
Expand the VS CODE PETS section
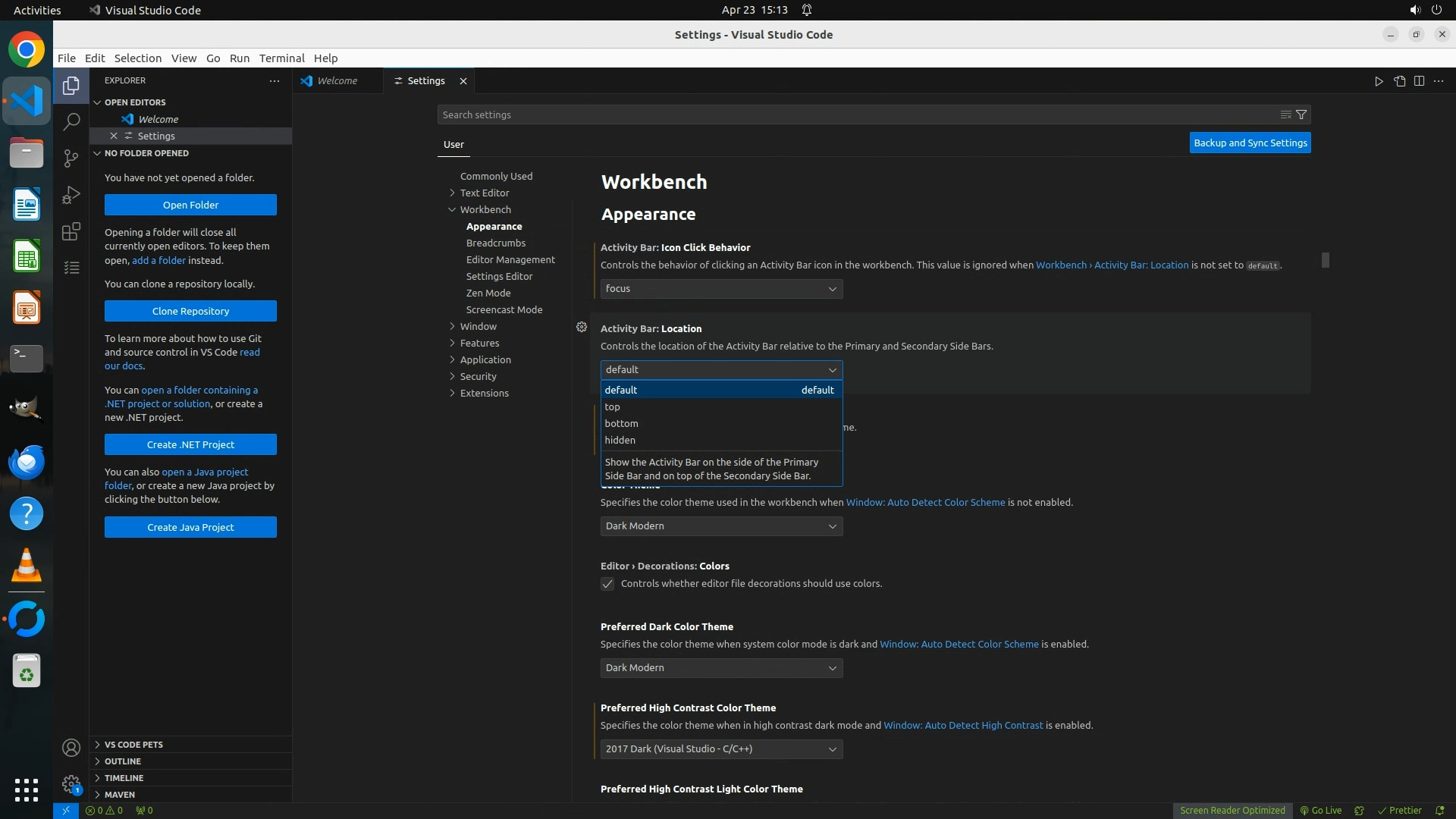point(133,745)
